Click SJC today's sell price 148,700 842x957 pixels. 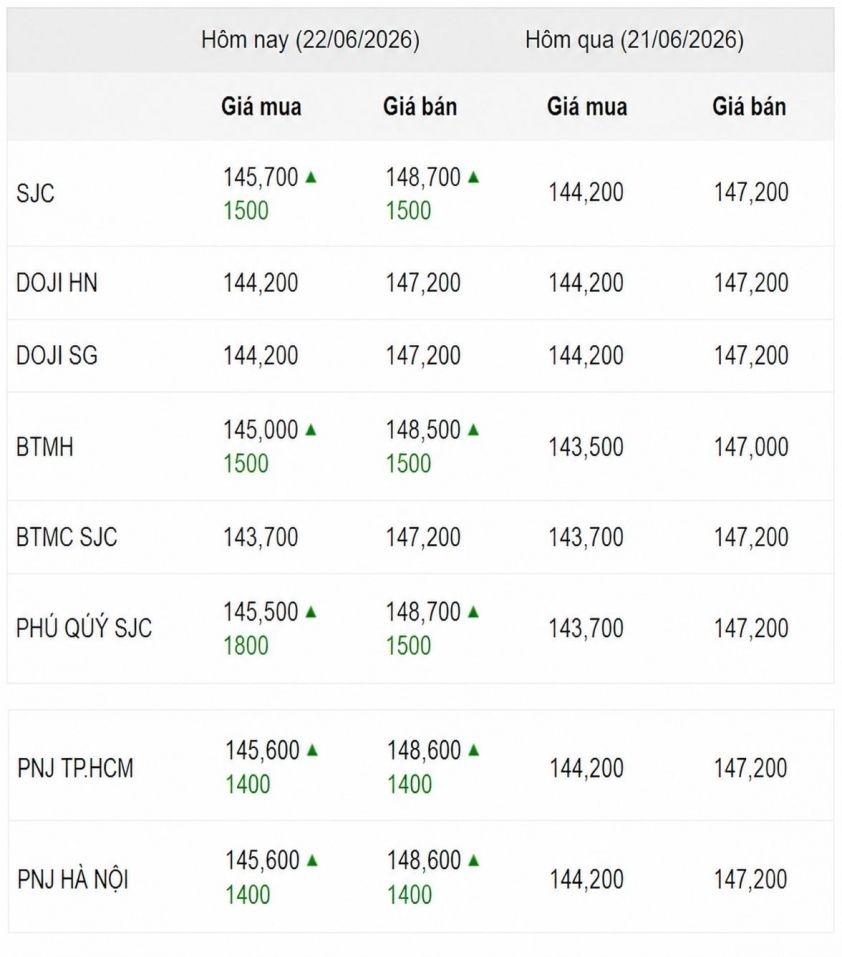(x=423, y=178)
